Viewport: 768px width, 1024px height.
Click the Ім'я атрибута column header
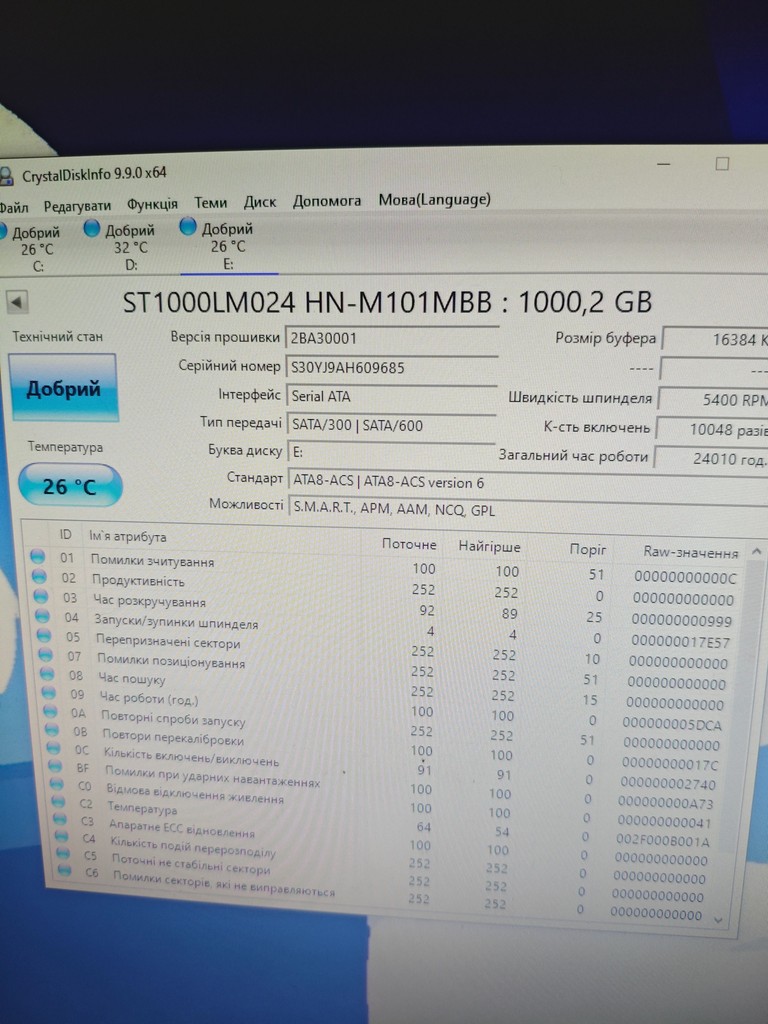(127, 537)
